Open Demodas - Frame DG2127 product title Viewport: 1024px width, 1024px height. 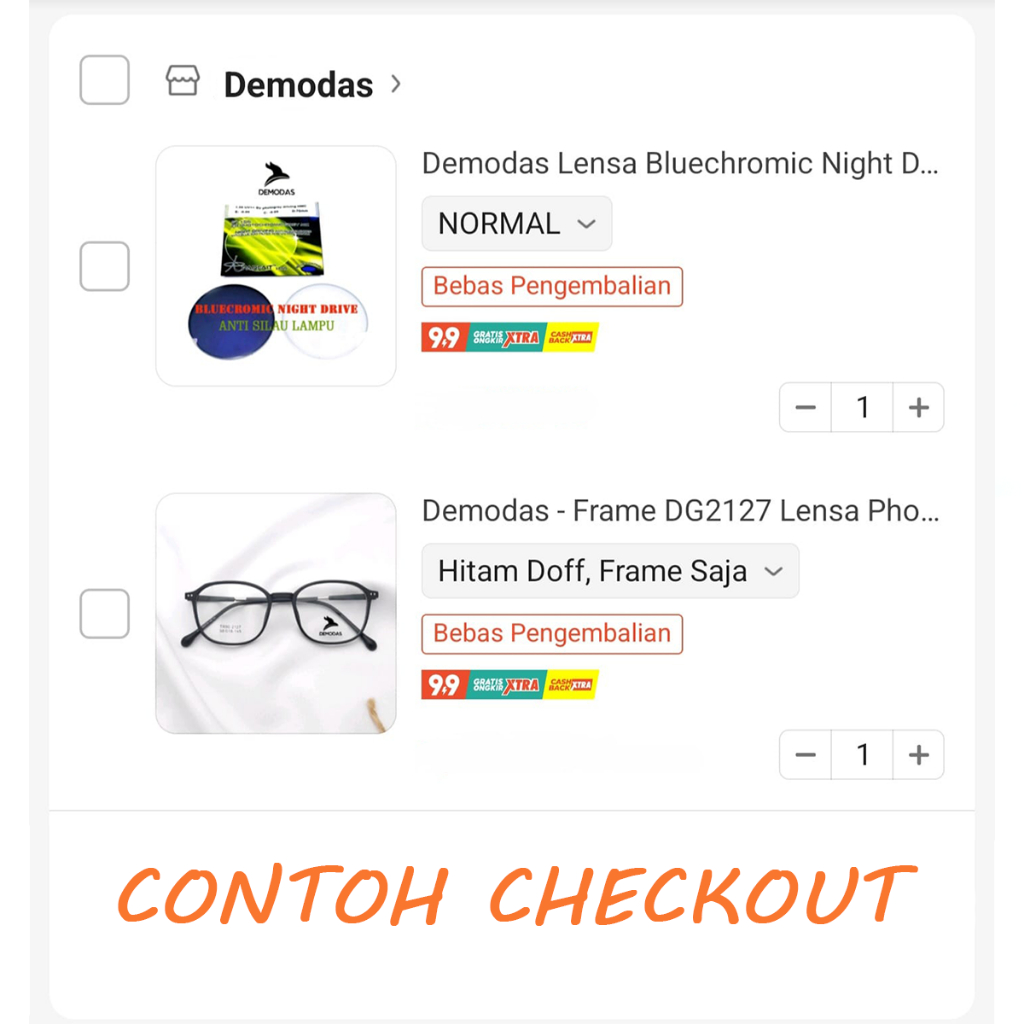click(x=680, y=511)
